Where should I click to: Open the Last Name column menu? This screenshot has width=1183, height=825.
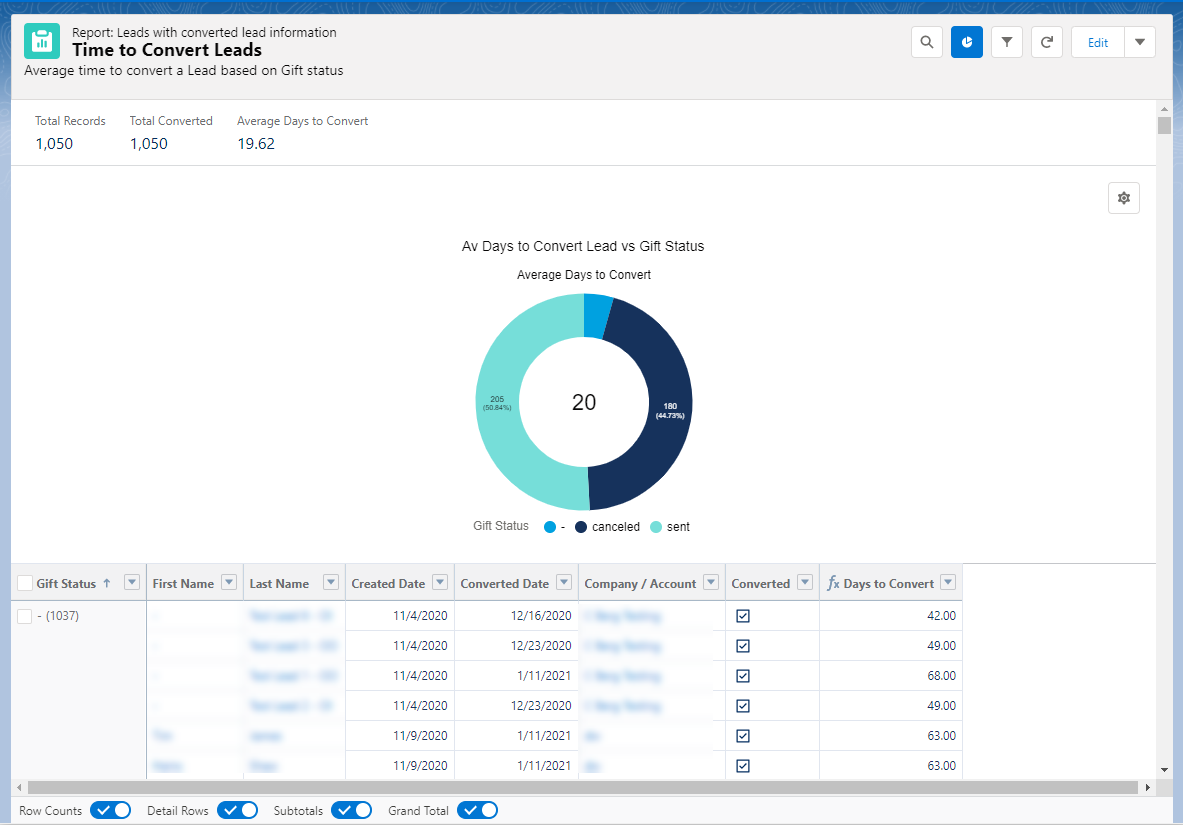tap(331, 583)
